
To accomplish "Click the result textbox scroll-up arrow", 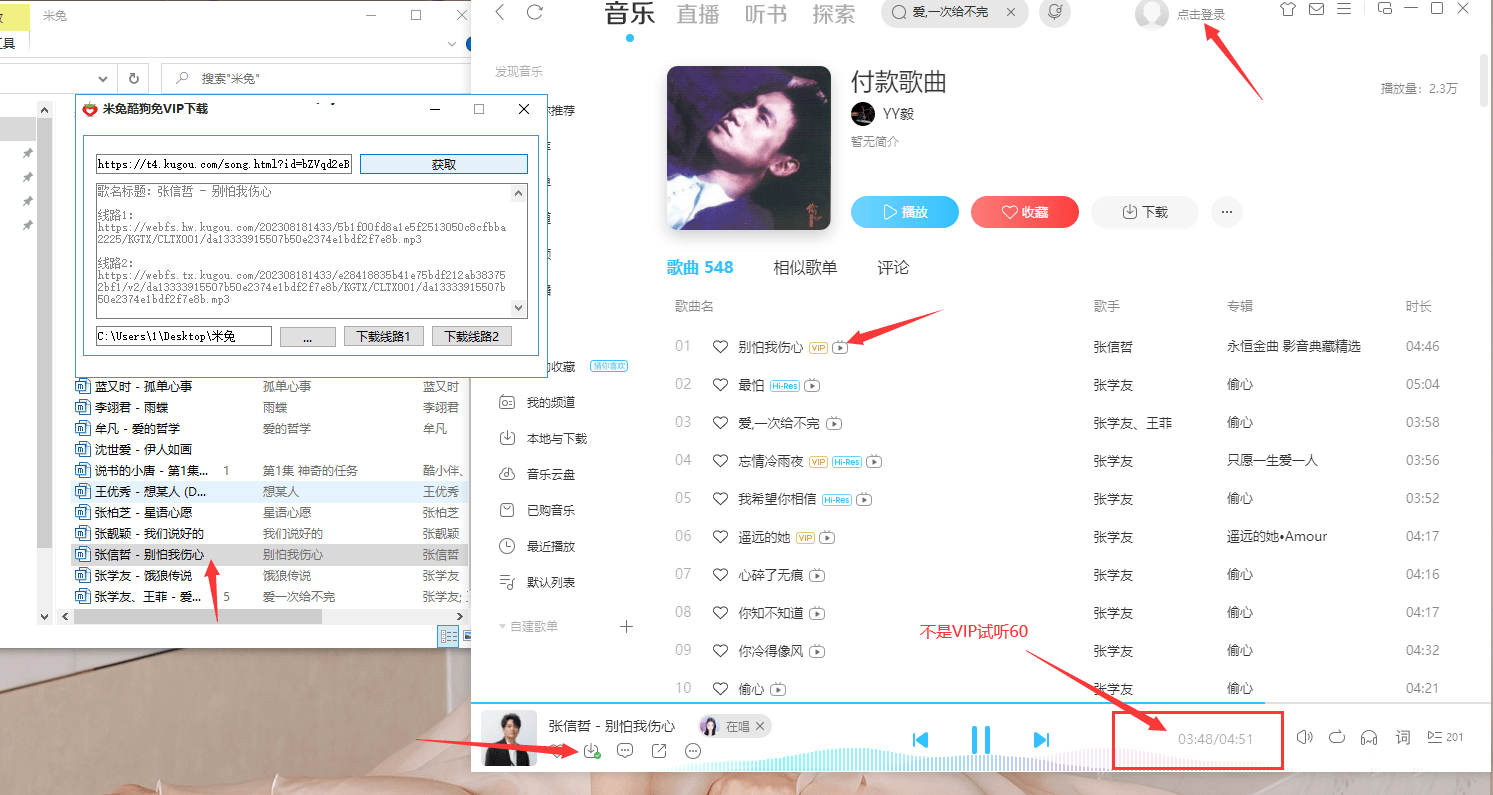I will point(519,193).
